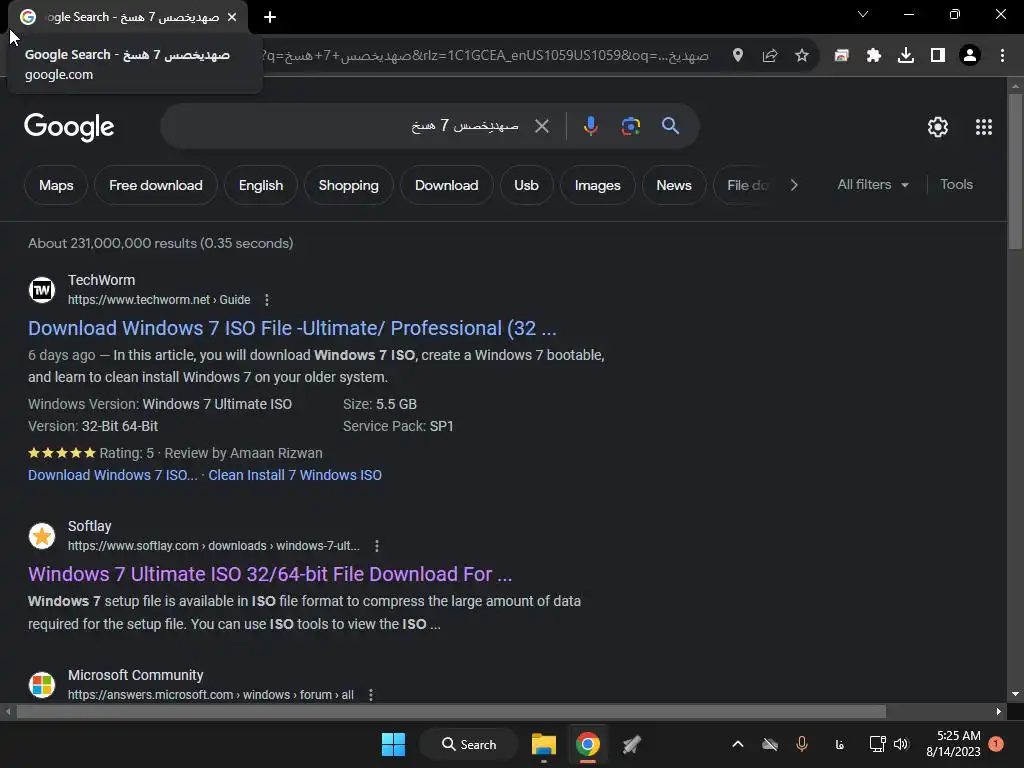Click the TechWorm site favicon

[42, 290]
